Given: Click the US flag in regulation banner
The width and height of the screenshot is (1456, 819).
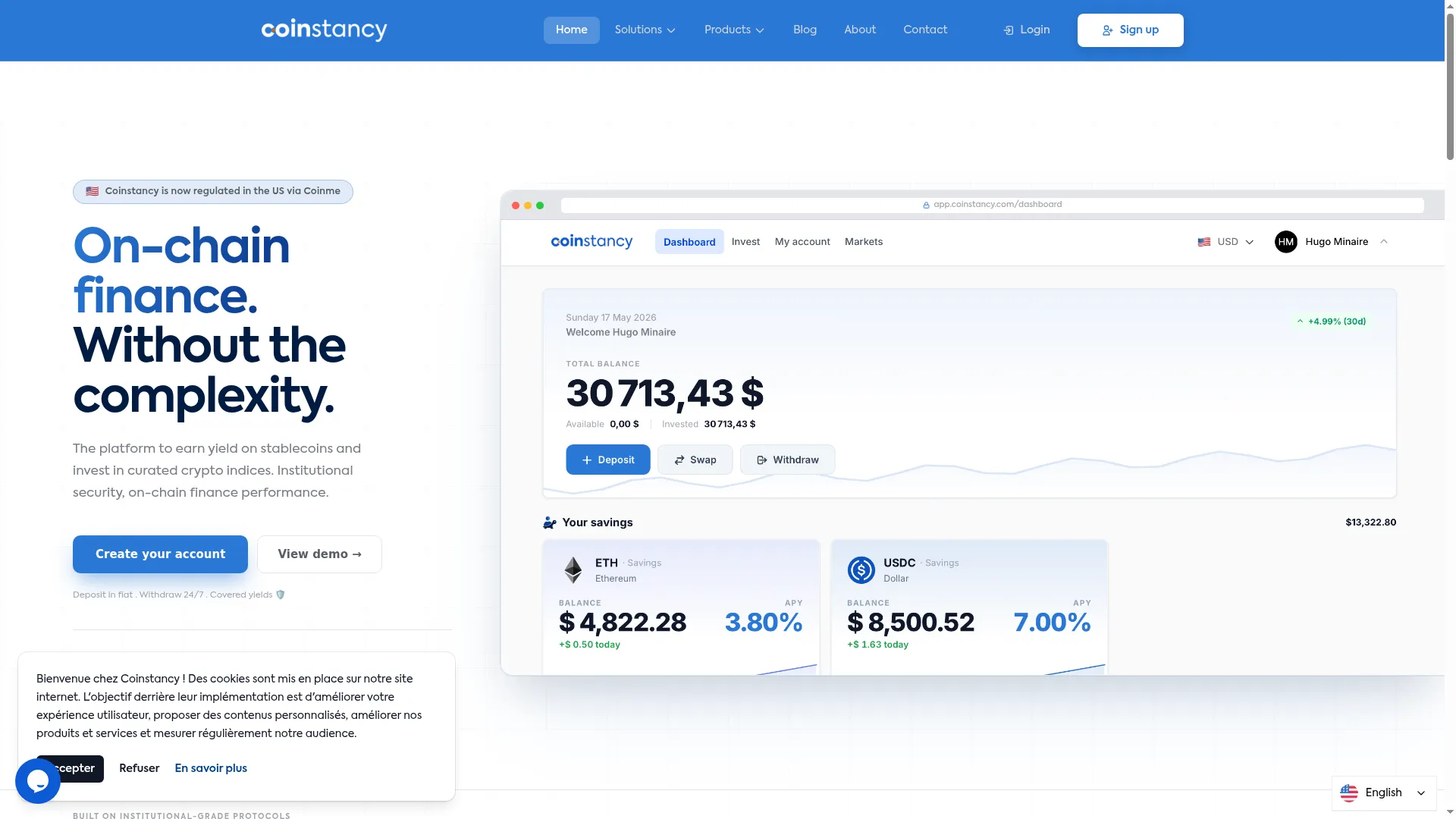Looking at the screenshot, I should 93,191.
